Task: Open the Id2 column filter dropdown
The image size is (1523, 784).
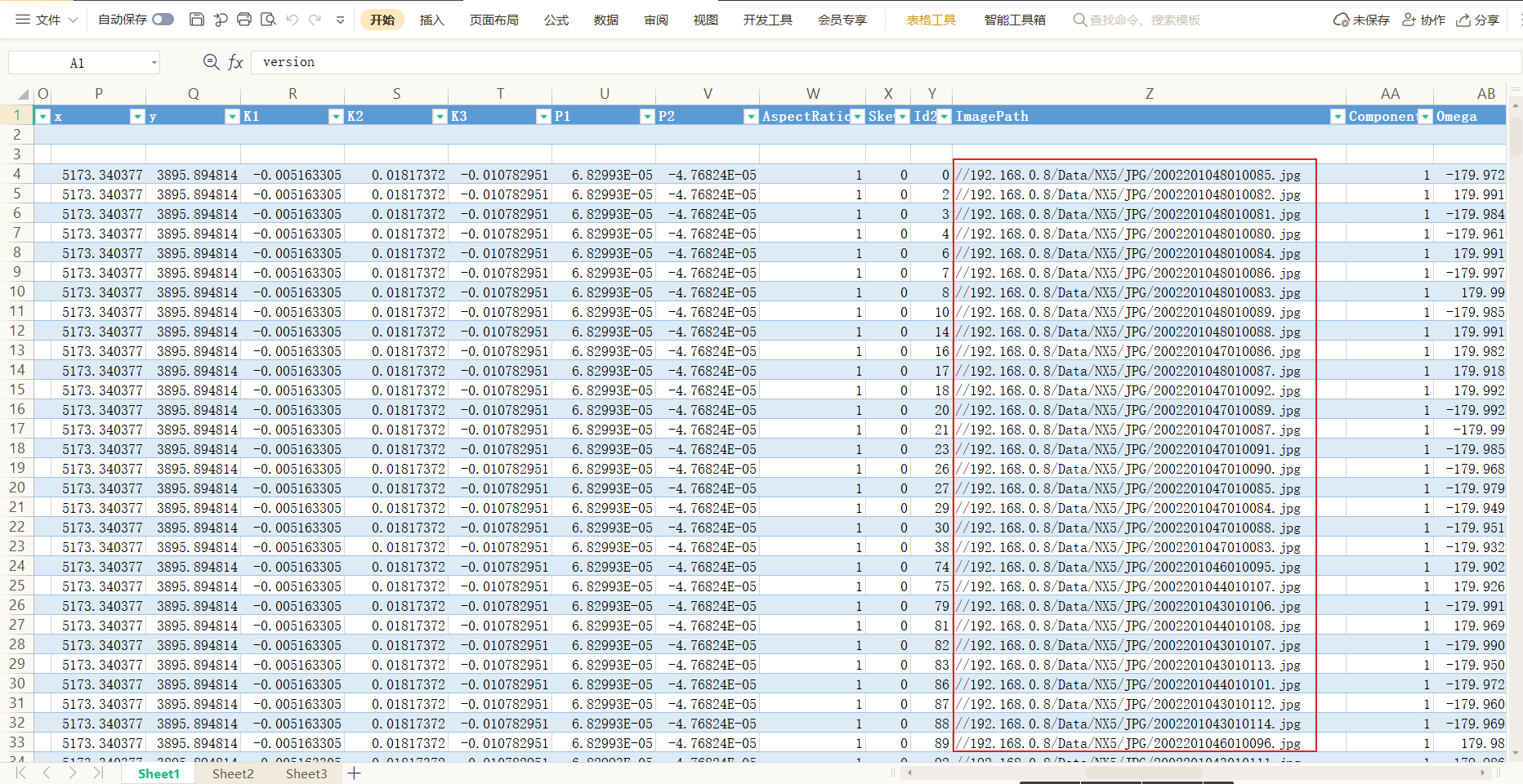Action: pos(945,117)
